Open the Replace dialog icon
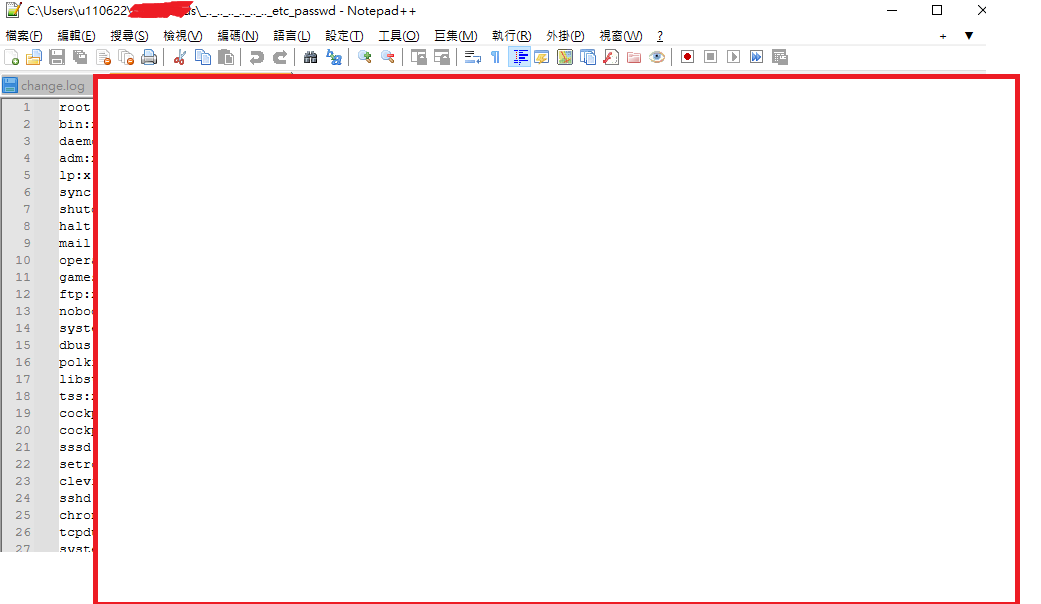Screen dimensions: 1041x604 point(333,57)
